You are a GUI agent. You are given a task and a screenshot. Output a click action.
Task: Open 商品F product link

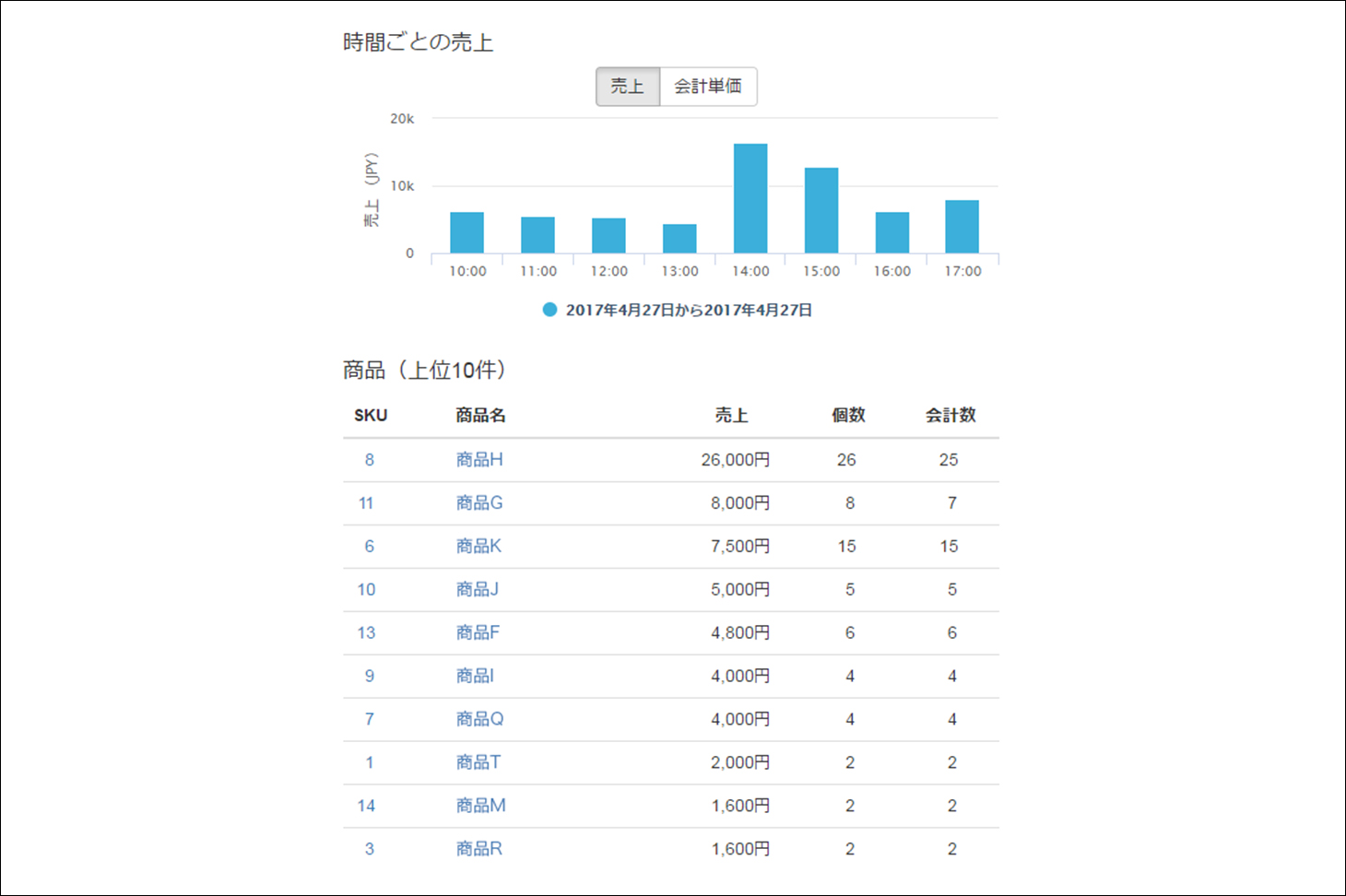coord(478,633)
